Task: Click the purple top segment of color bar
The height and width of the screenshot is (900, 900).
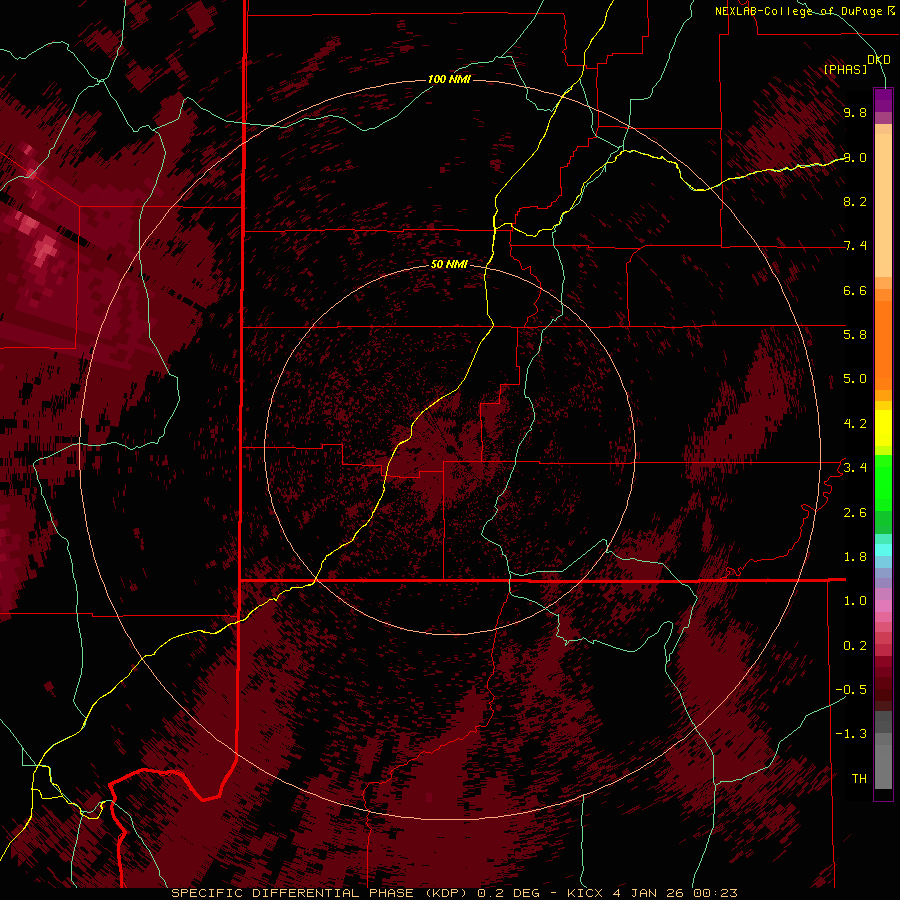Action: pyautogui.click(x=883, y=100)
